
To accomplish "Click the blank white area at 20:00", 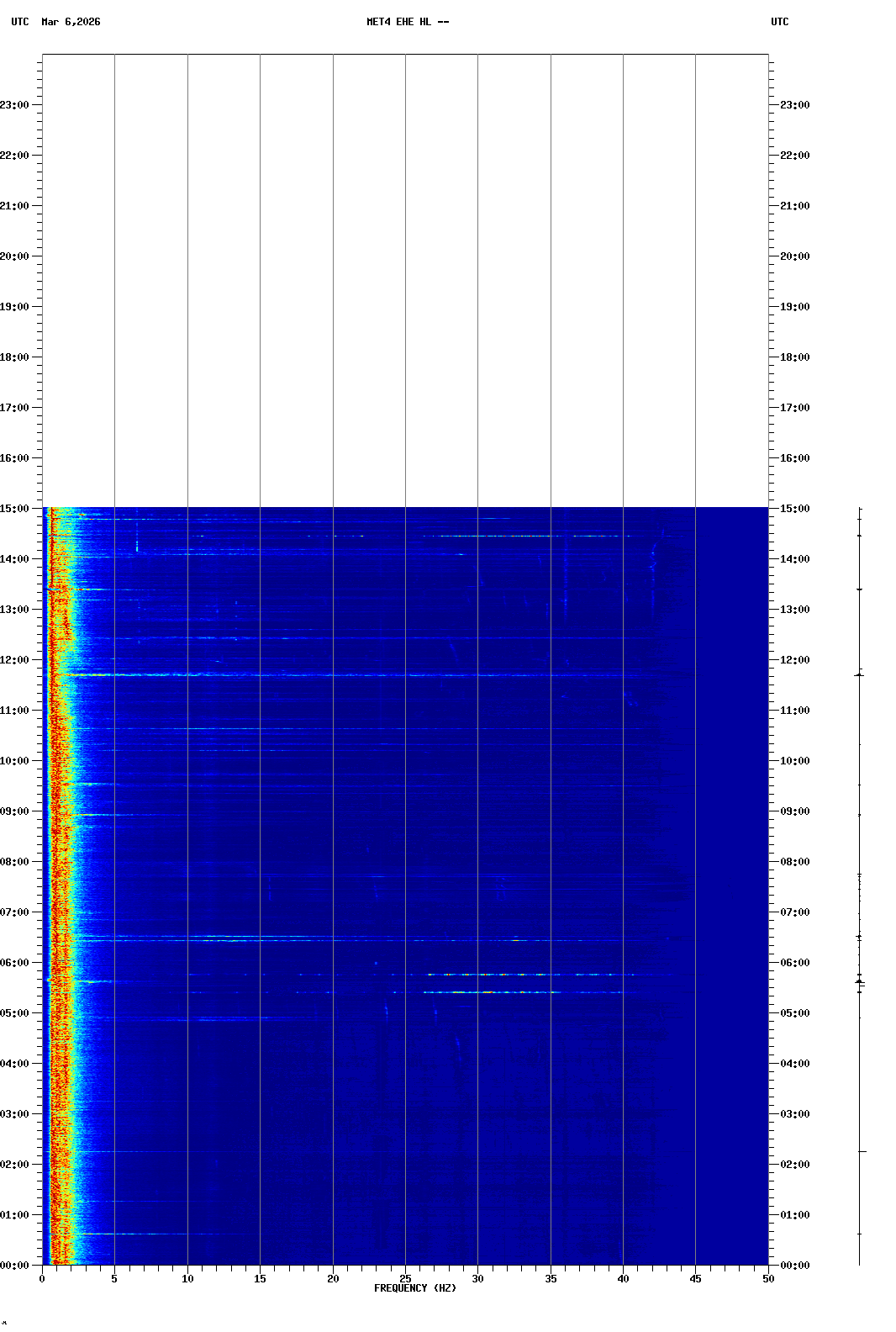I will [x=403, y=256].
